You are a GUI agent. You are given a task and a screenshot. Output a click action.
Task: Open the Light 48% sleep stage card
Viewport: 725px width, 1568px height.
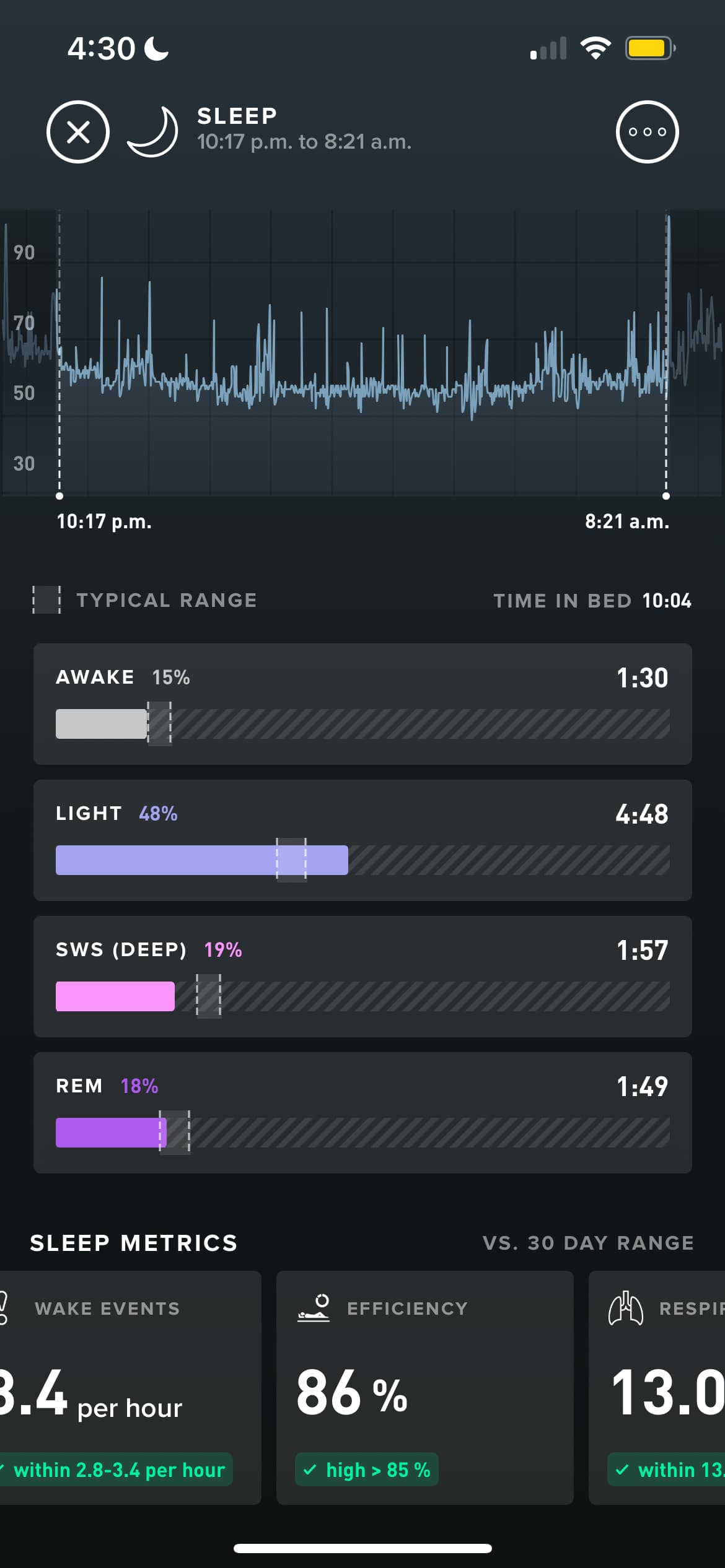point(362,840)
